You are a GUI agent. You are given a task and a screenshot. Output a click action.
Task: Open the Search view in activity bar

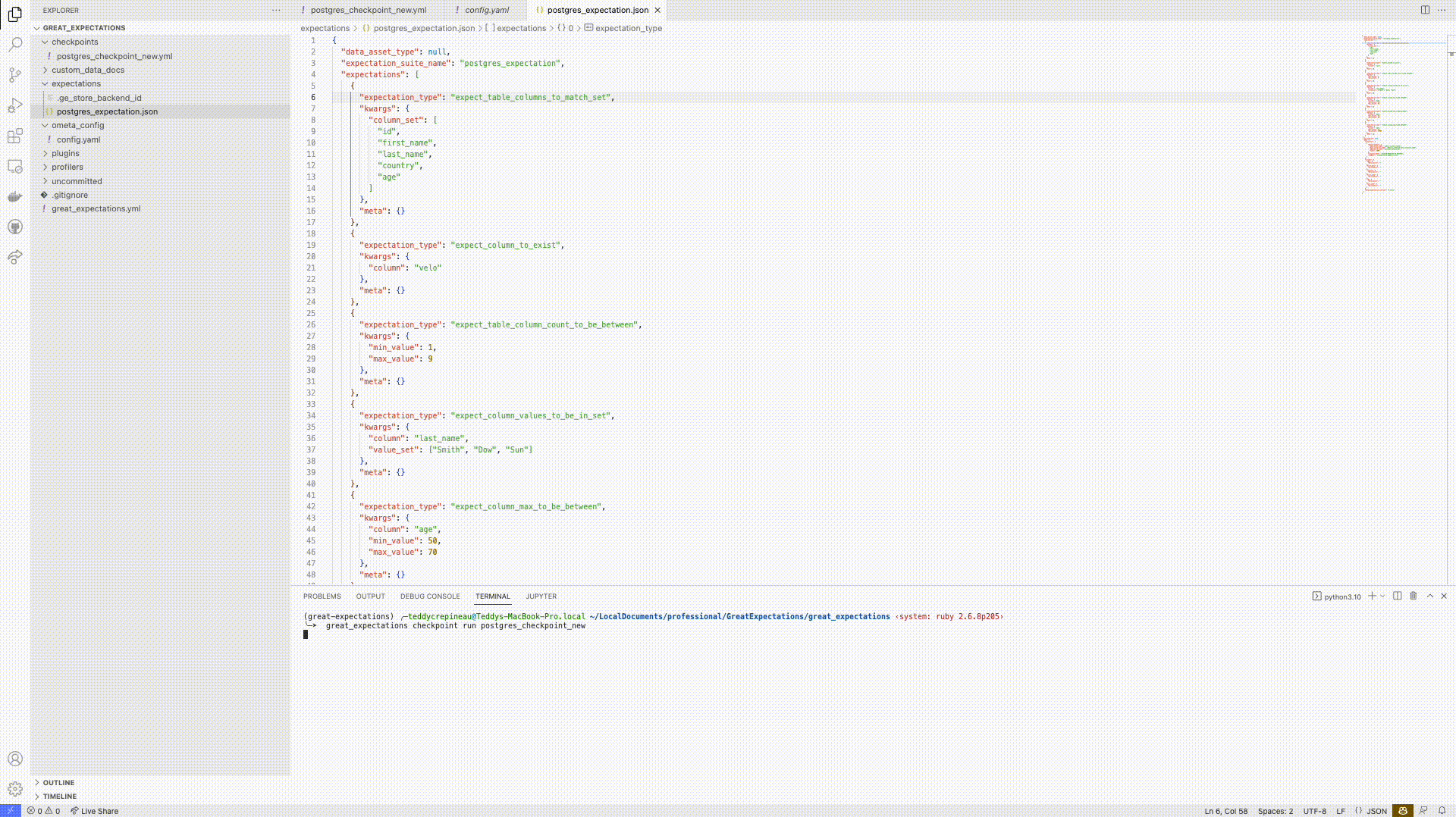[15, 45]
